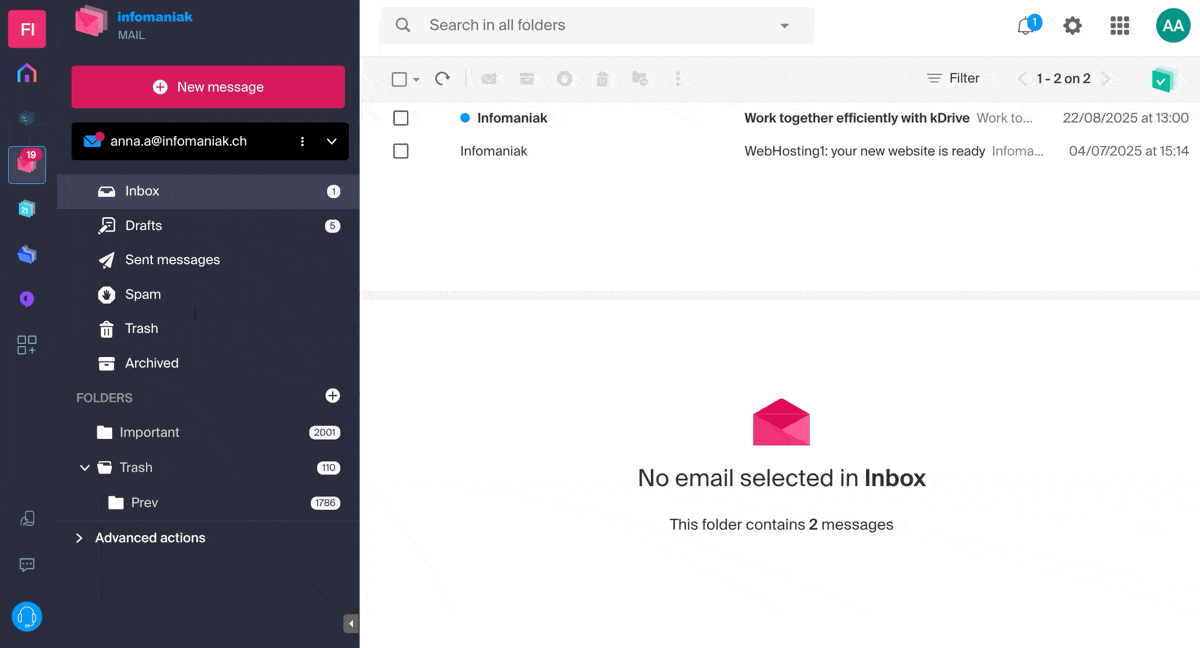Click the FI organization avatar

point(27,29)
